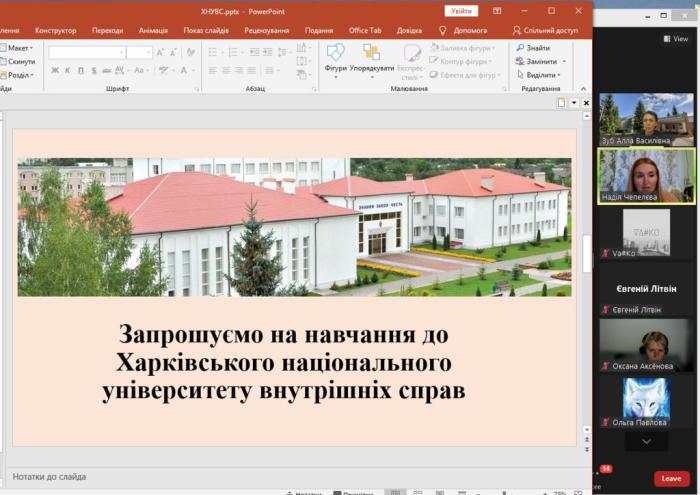This screenshot has width=700, height=495.
Task: Open the Виділити select dropdown
Action: pos(538,75)
